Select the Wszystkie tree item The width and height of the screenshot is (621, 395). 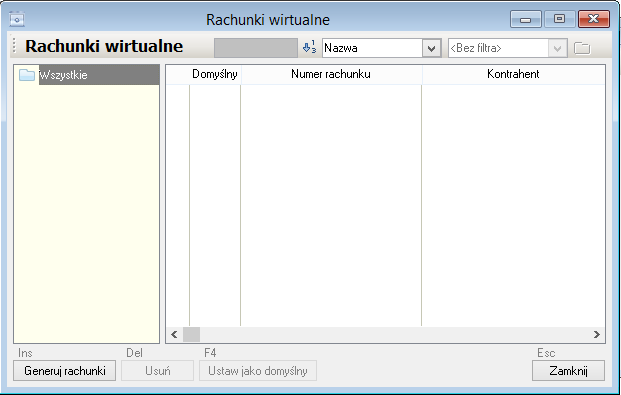63,75
